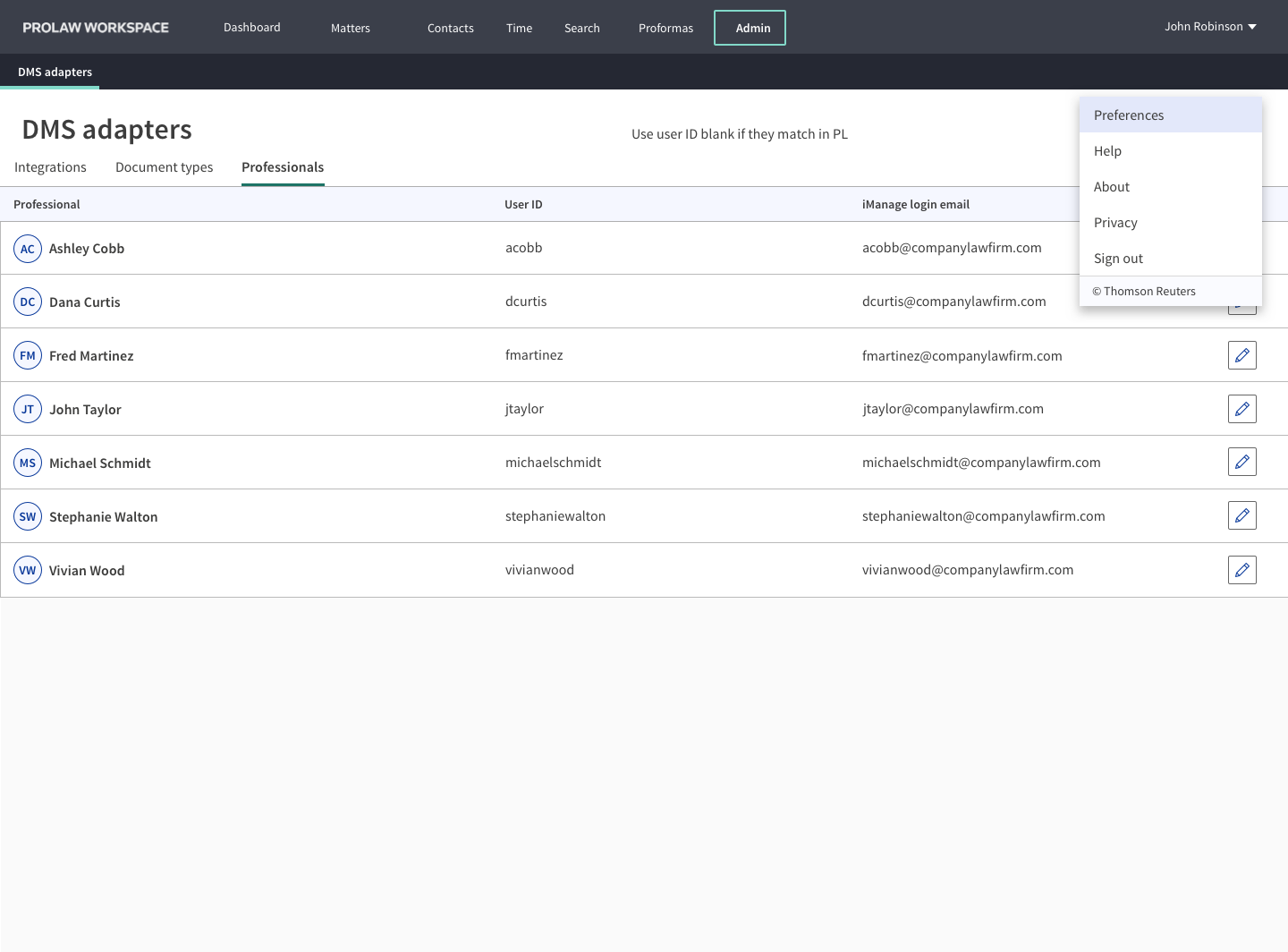The image size is (1288, 952).
Task: Click email dcurtis@companylawfirm.com
Action: click(954, 302)
